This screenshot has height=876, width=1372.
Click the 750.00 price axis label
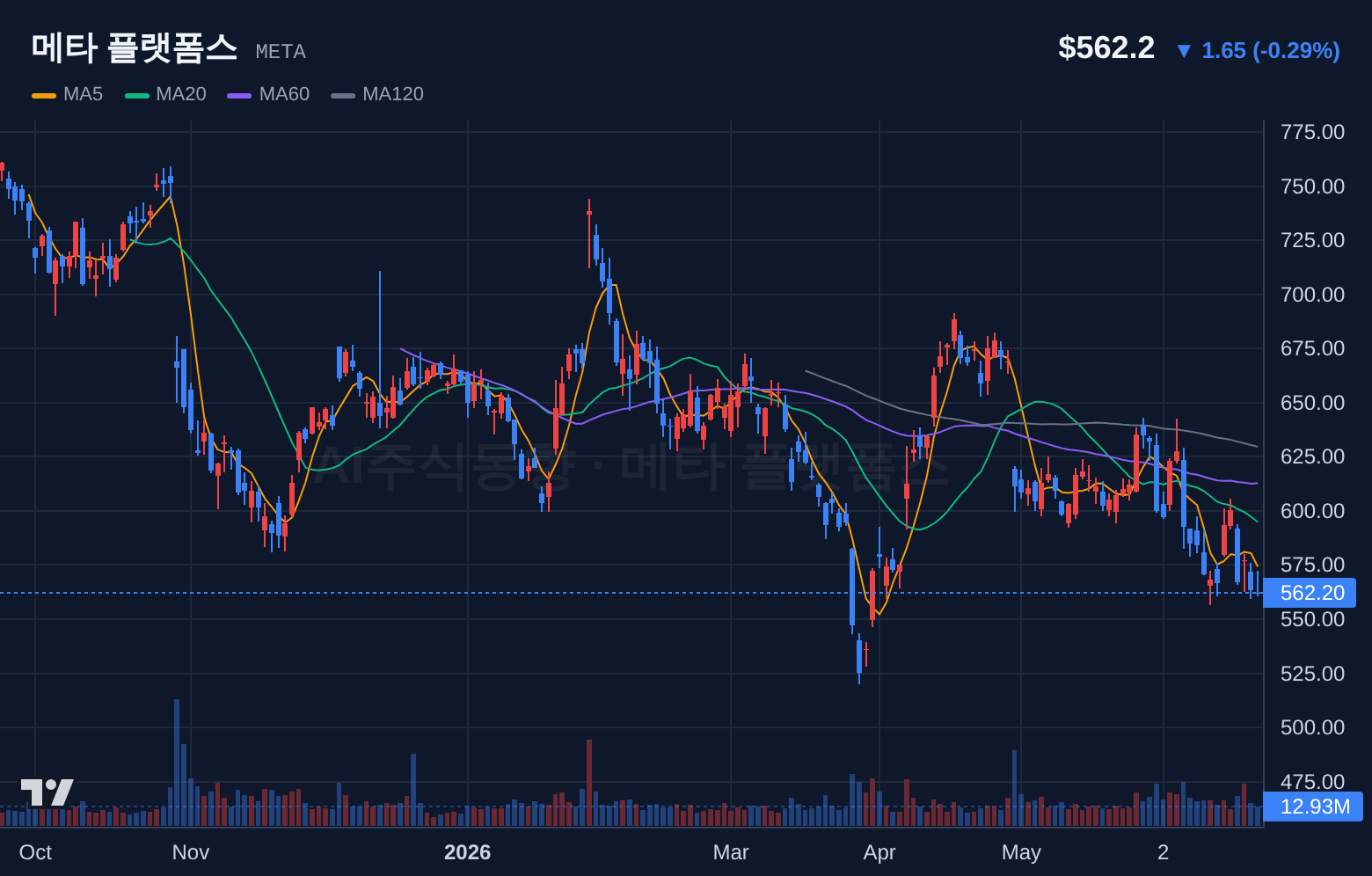(1312, 186)
